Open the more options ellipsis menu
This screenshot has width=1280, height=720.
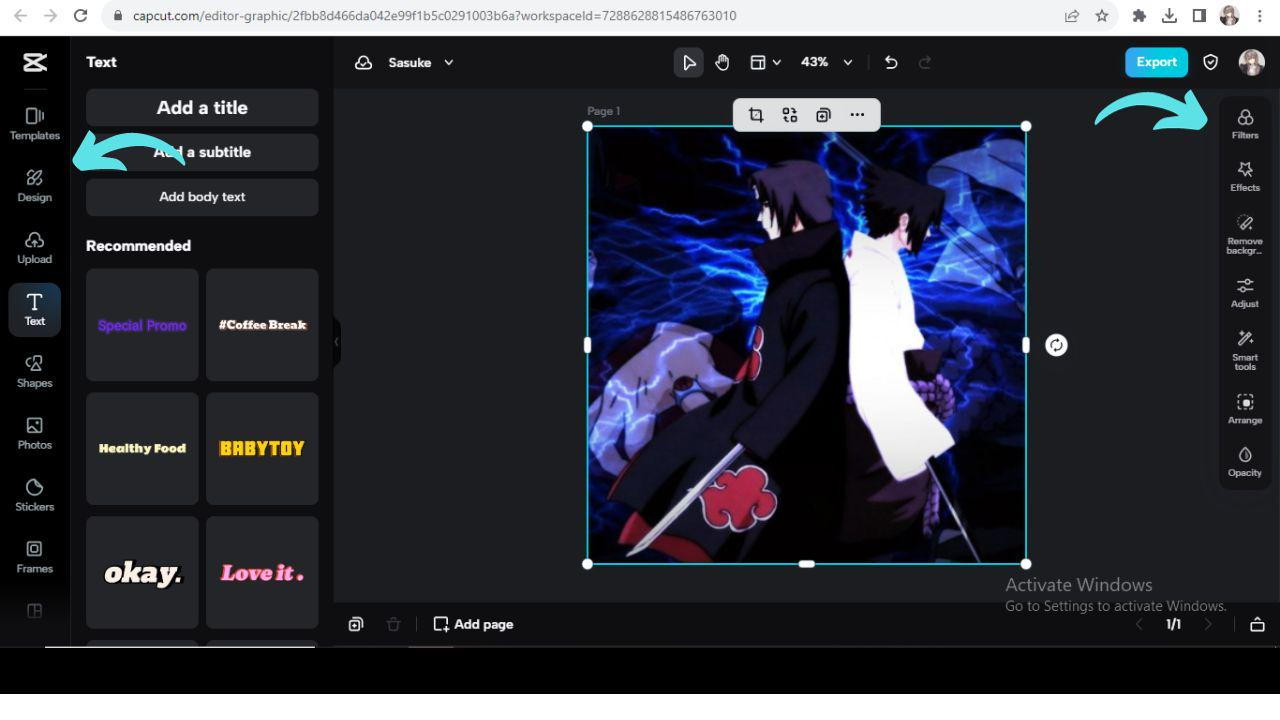[857, 115]
